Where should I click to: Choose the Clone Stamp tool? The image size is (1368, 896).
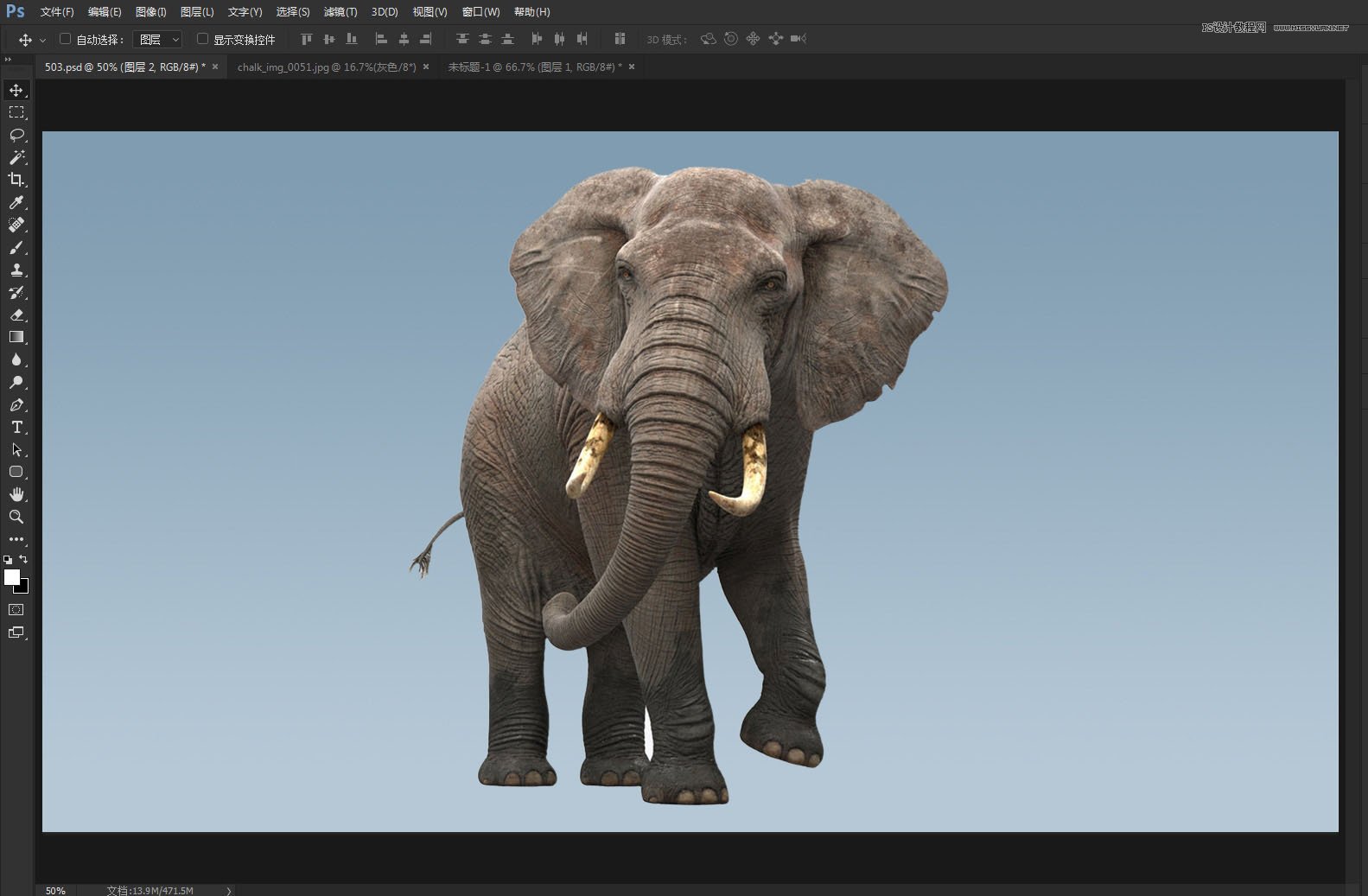click(x=16, y=270)
